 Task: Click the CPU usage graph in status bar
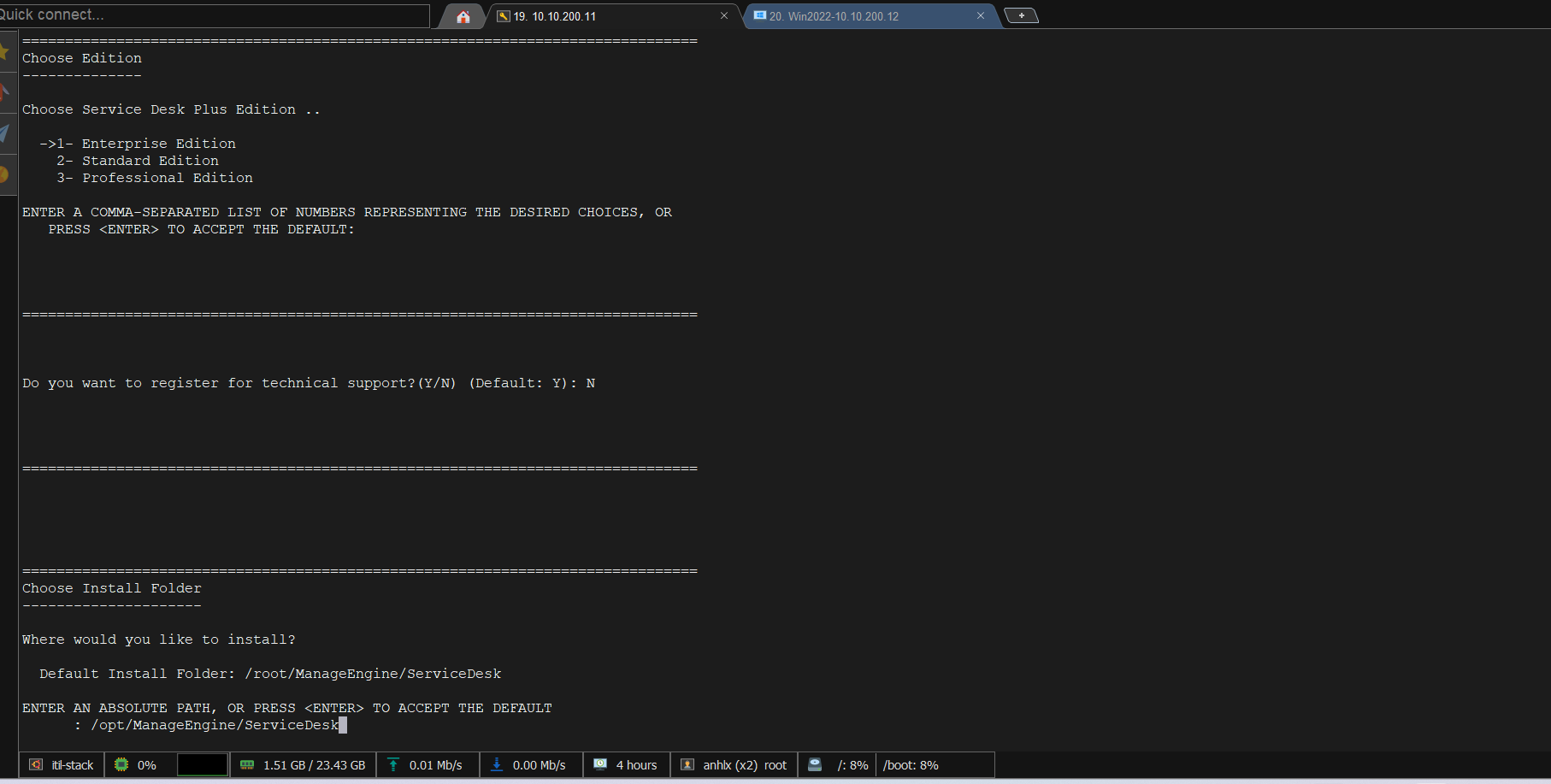203,765
